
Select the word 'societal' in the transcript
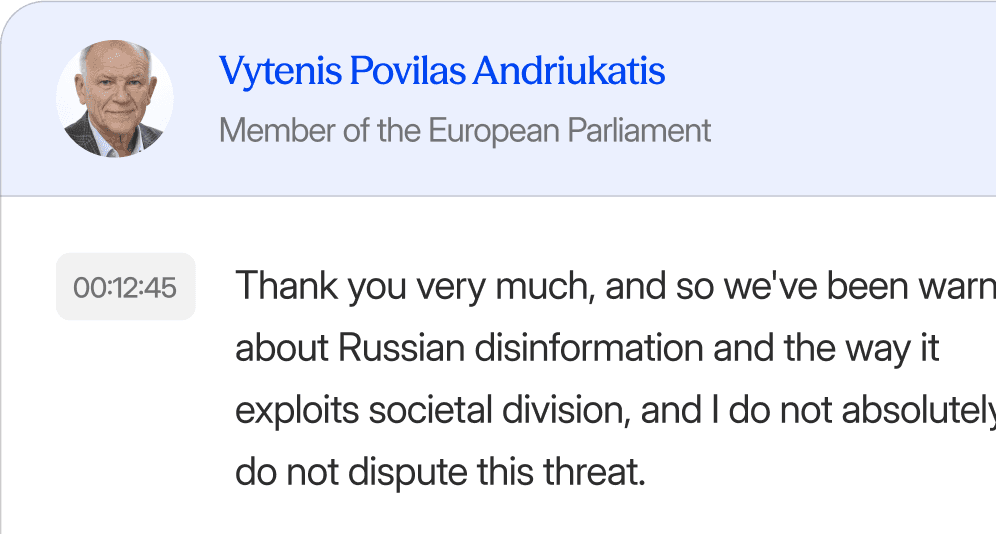pyautogui.click(x=431, y=410)
